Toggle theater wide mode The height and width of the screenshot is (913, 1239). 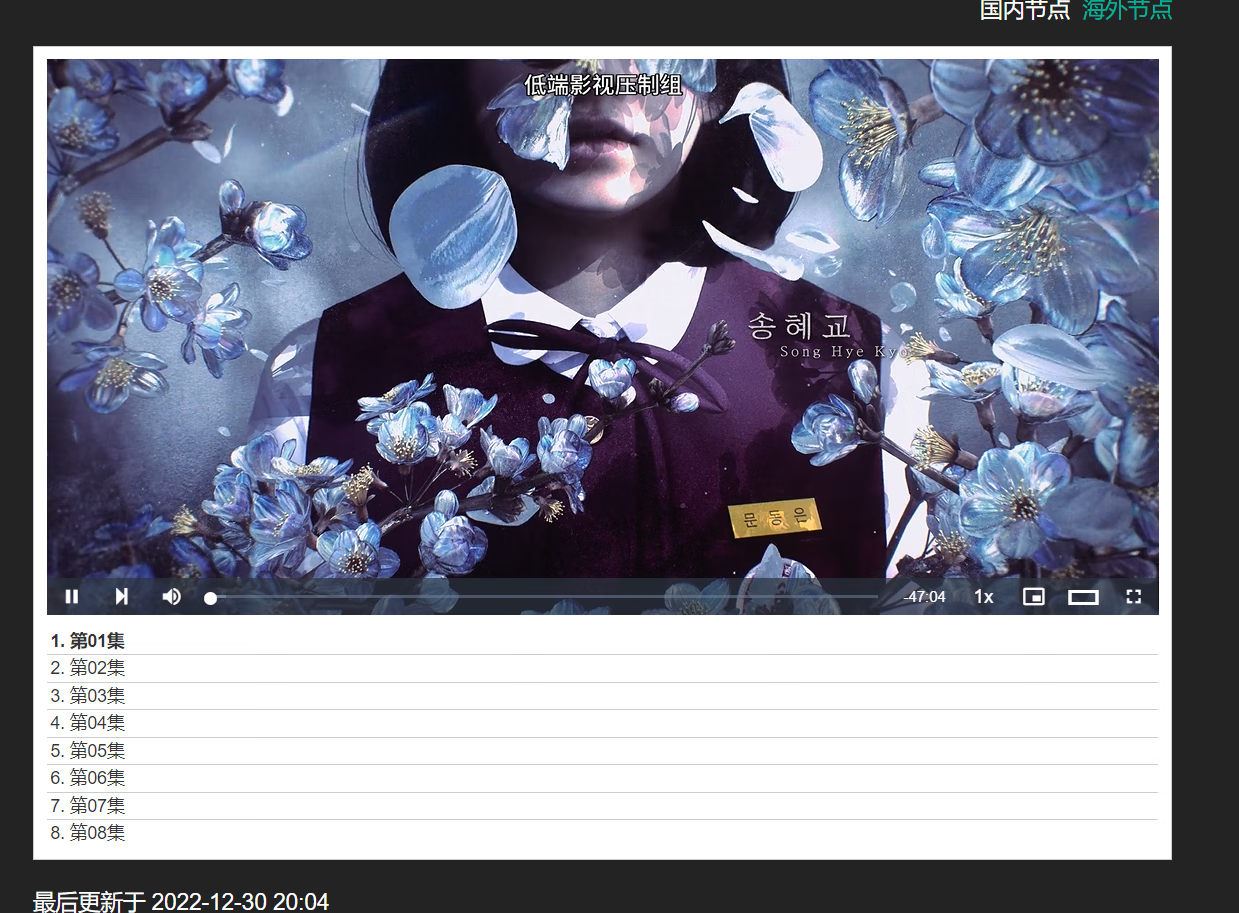1084,597
